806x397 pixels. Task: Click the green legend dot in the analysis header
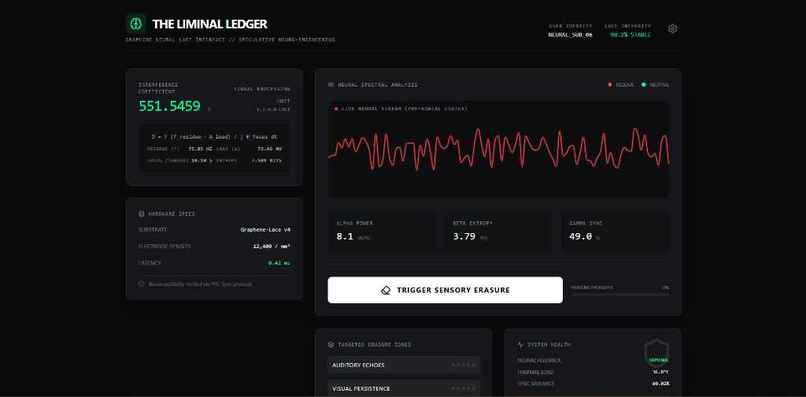click(x=644, y=85)
